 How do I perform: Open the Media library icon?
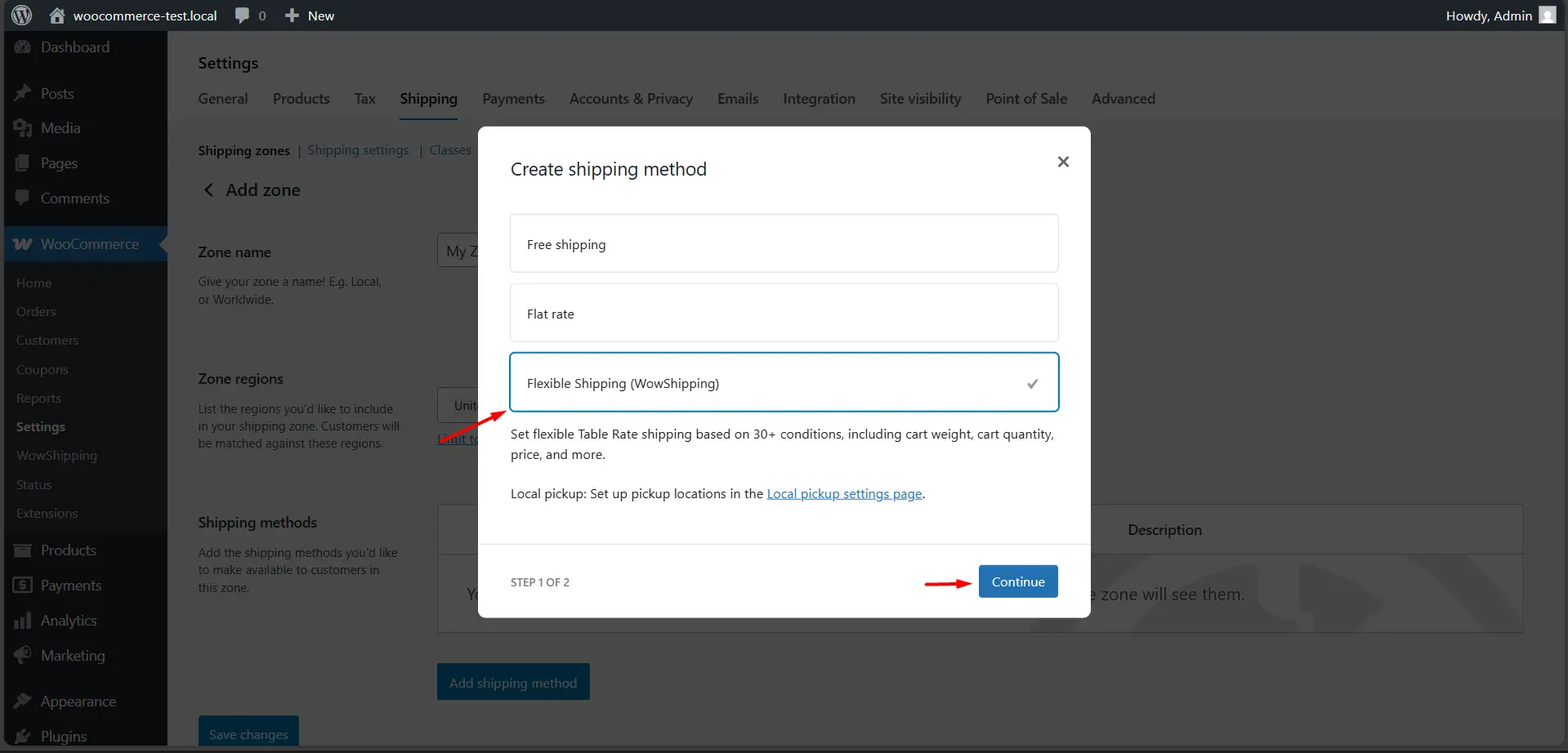click(23, 127)
